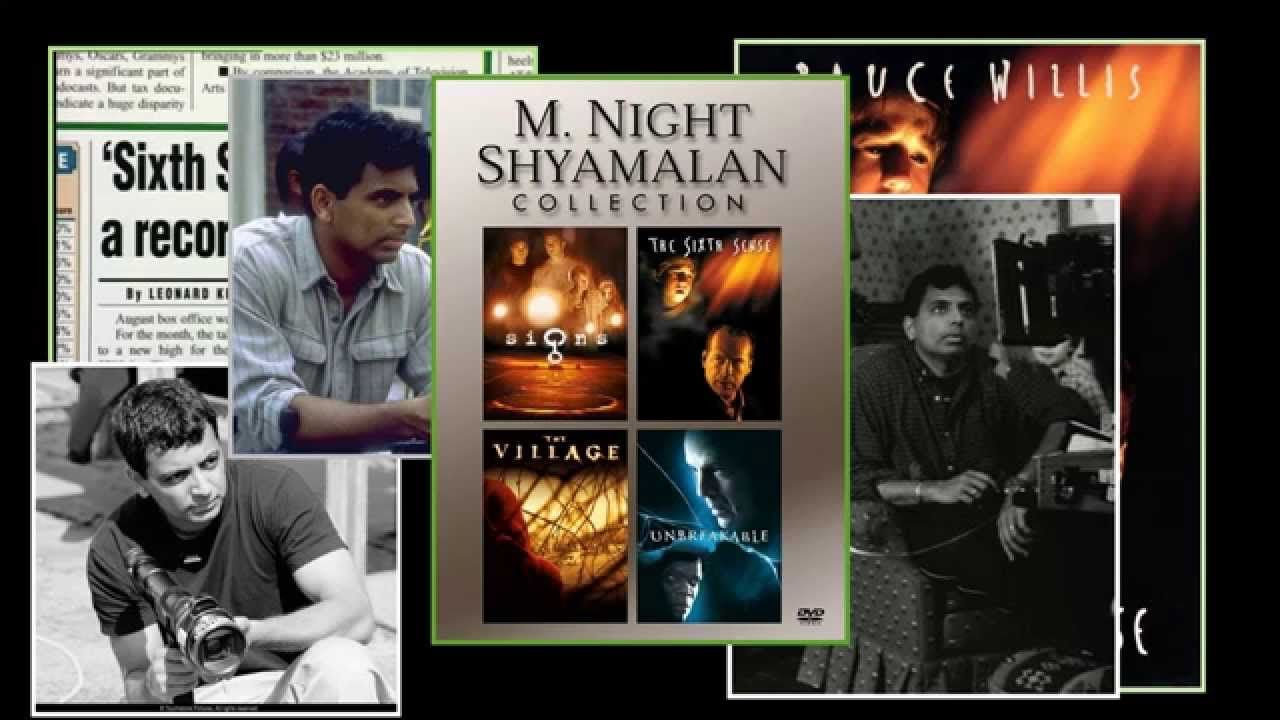Click The Sixth Sense cover on the DVD

[709, 323]
